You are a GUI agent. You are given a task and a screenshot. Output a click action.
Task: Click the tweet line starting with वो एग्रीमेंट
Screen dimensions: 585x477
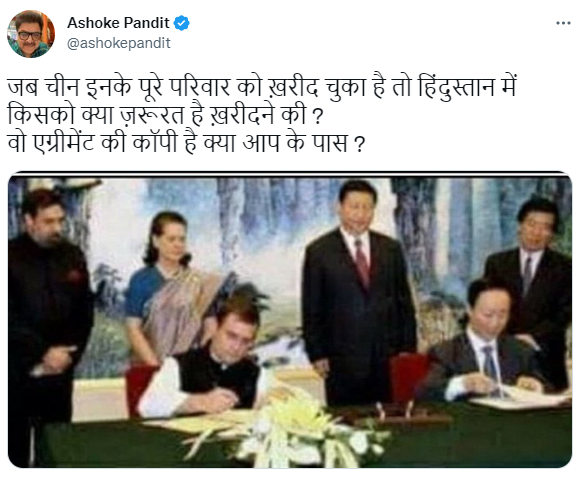pos(185,143)
